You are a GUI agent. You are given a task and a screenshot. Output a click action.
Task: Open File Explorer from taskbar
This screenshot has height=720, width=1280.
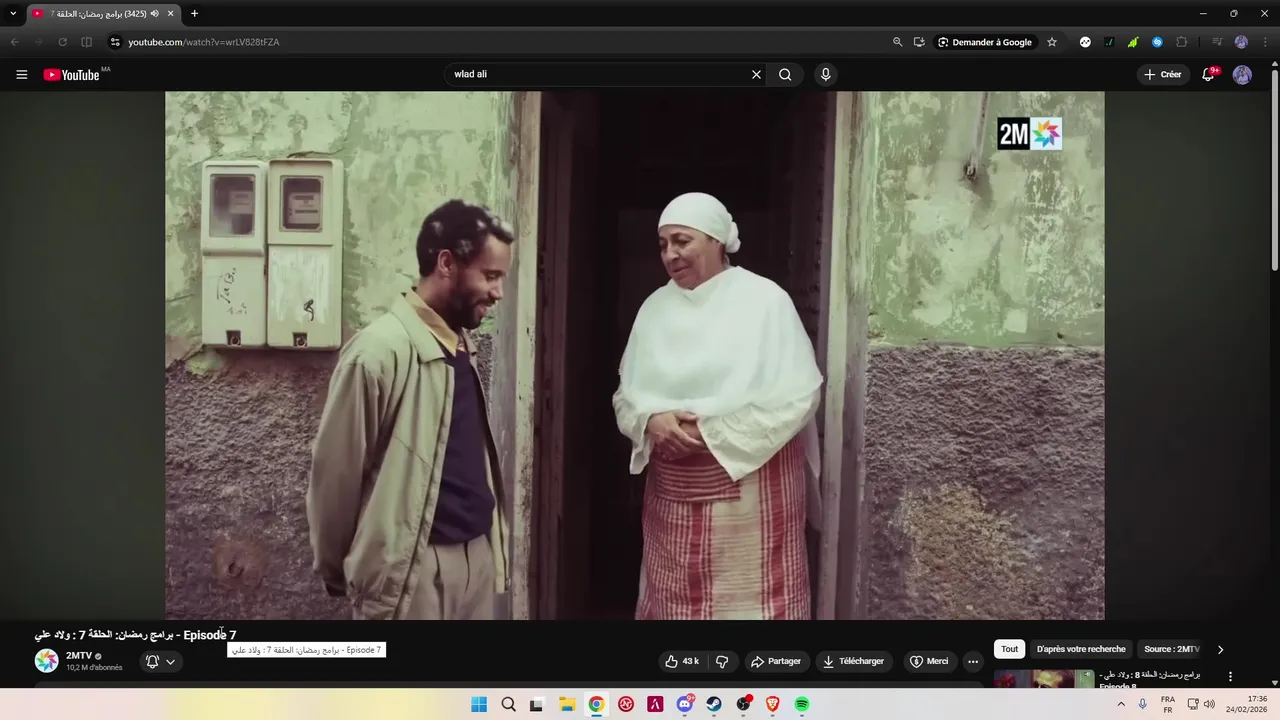566,704
